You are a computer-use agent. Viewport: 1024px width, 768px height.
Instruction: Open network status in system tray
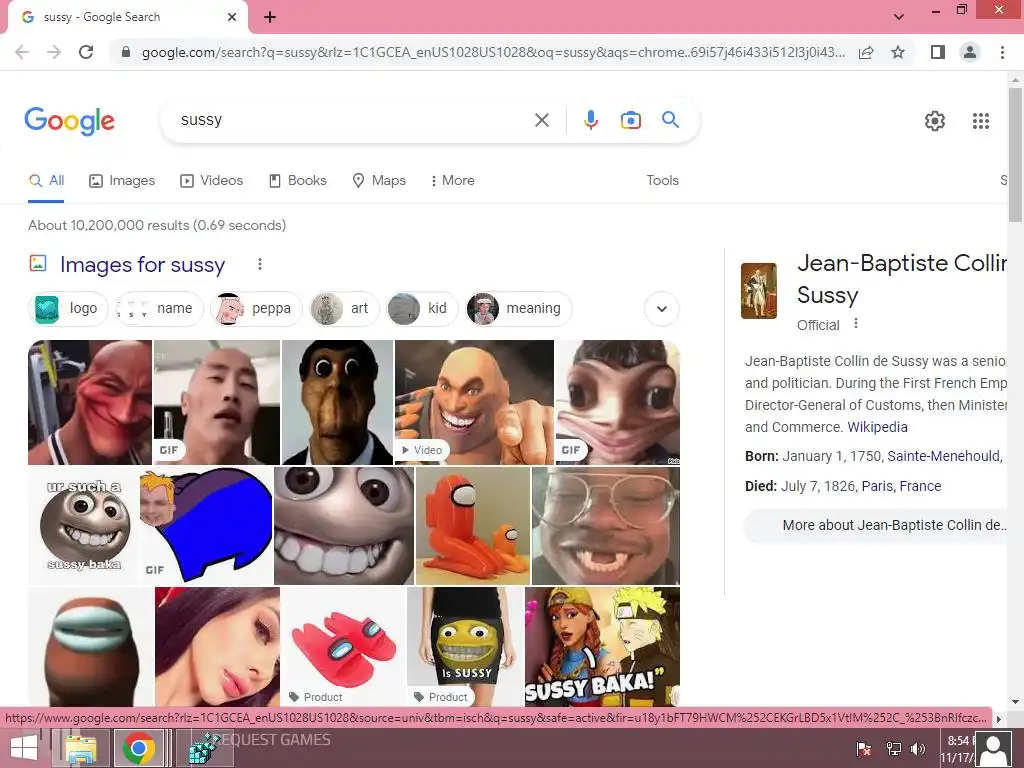(893, 748)
